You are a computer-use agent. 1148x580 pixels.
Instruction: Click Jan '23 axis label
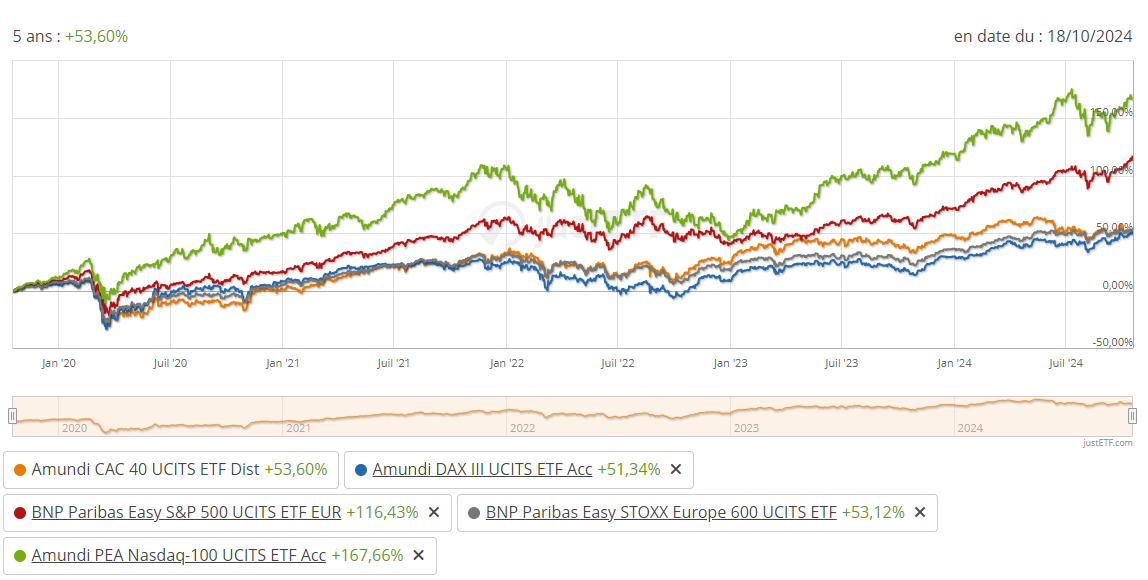(731, 363)
